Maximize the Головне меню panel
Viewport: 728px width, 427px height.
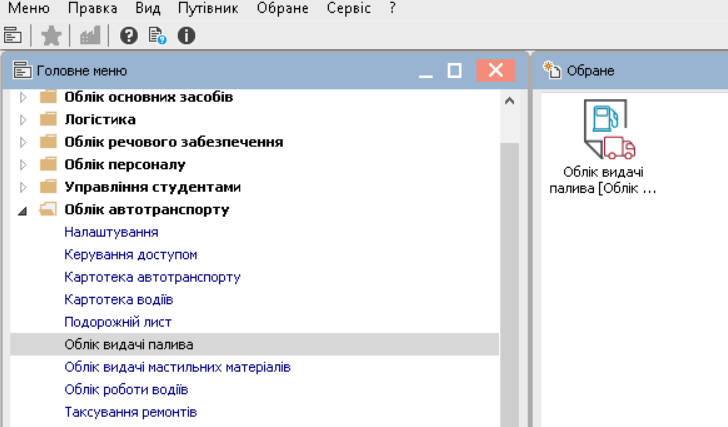[455, 71]
